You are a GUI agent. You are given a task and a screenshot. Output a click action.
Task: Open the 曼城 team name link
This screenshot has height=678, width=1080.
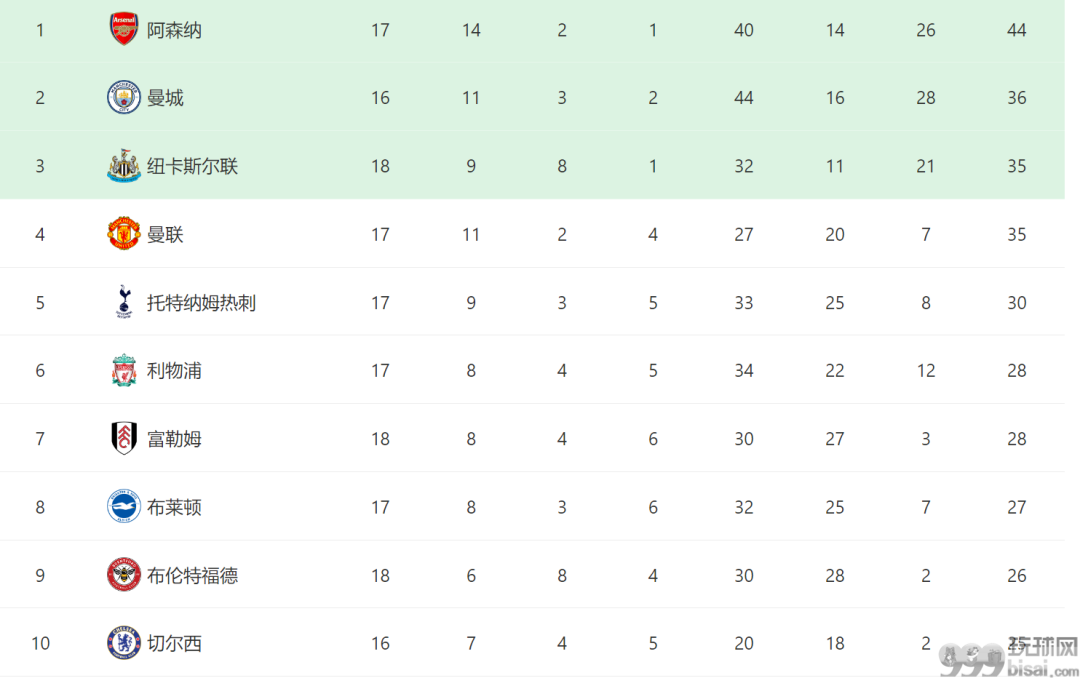pos(165,98)
